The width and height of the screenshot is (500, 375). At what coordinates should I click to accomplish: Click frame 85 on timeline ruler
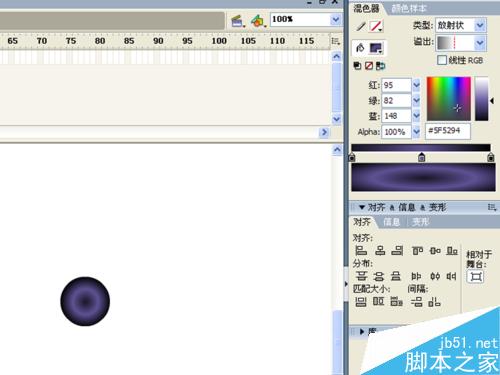(x=129, y=41)
